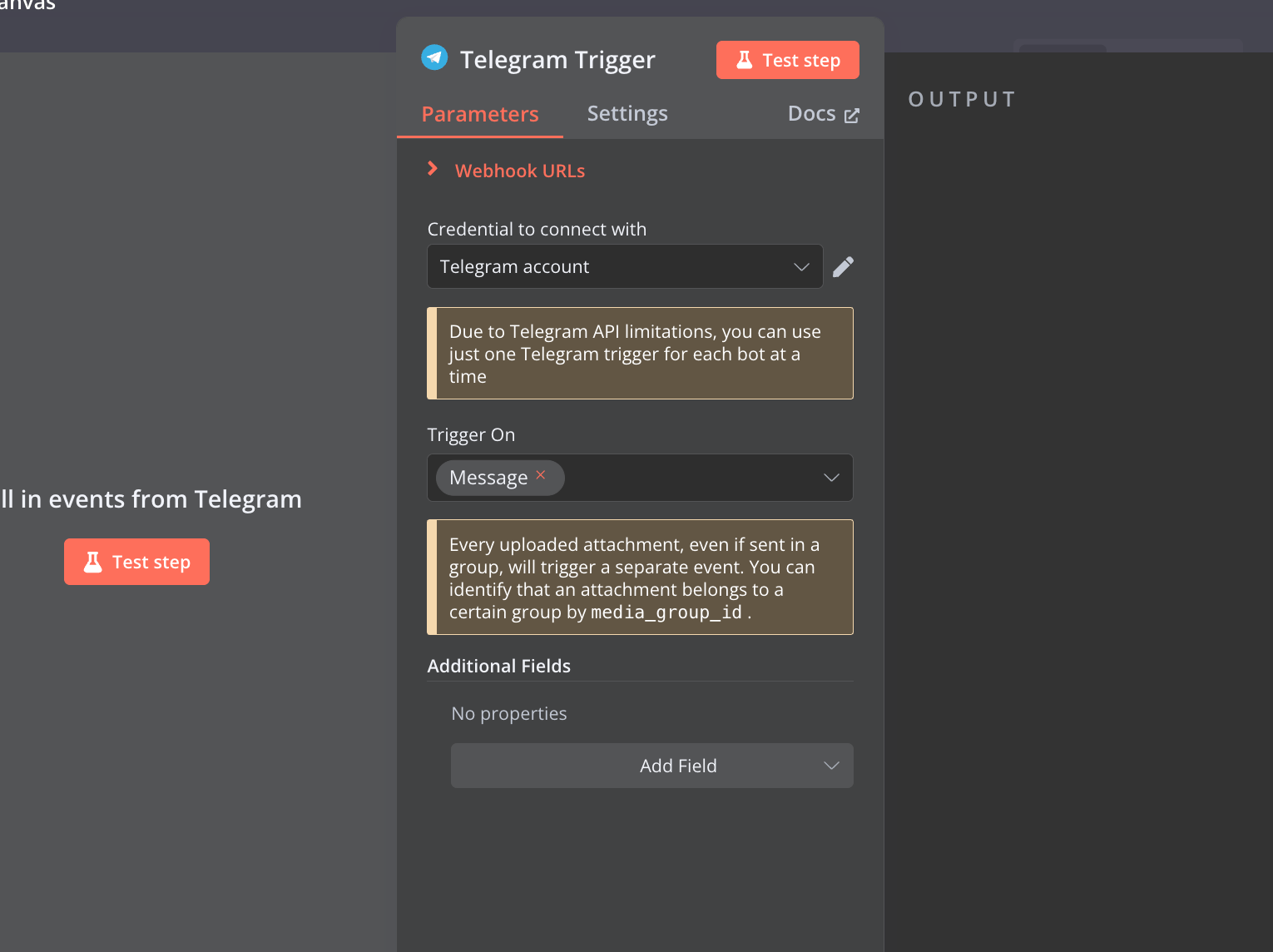The image size is (1273, 952).
Task: Switch to the Settings tab
Action: 627,113
